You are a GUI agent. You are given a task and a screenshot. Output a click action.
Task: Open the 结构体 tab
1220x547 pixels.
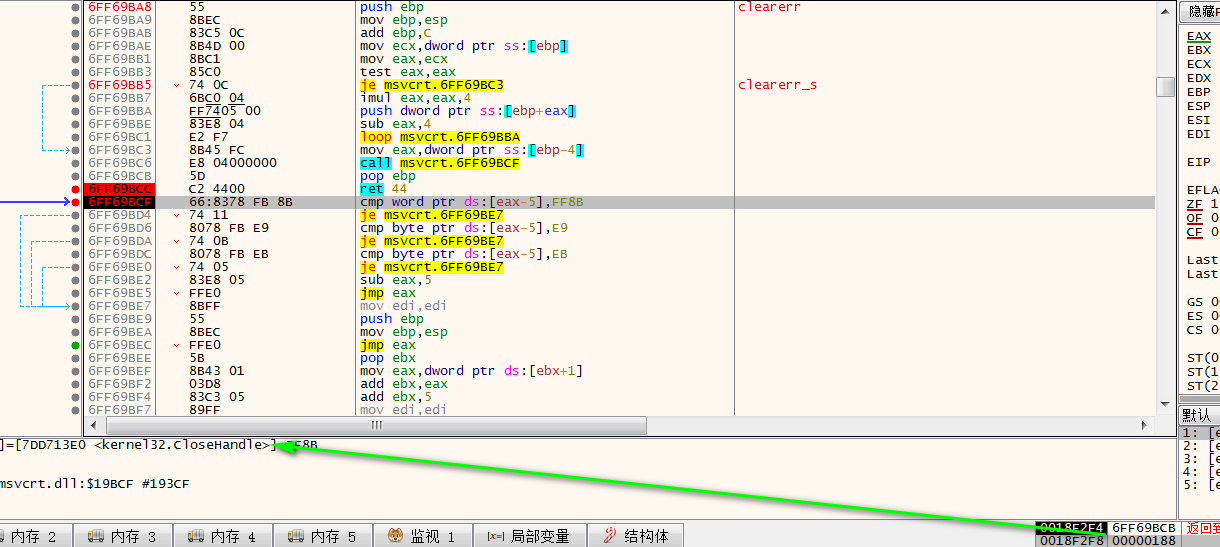[x=636, y=536]
